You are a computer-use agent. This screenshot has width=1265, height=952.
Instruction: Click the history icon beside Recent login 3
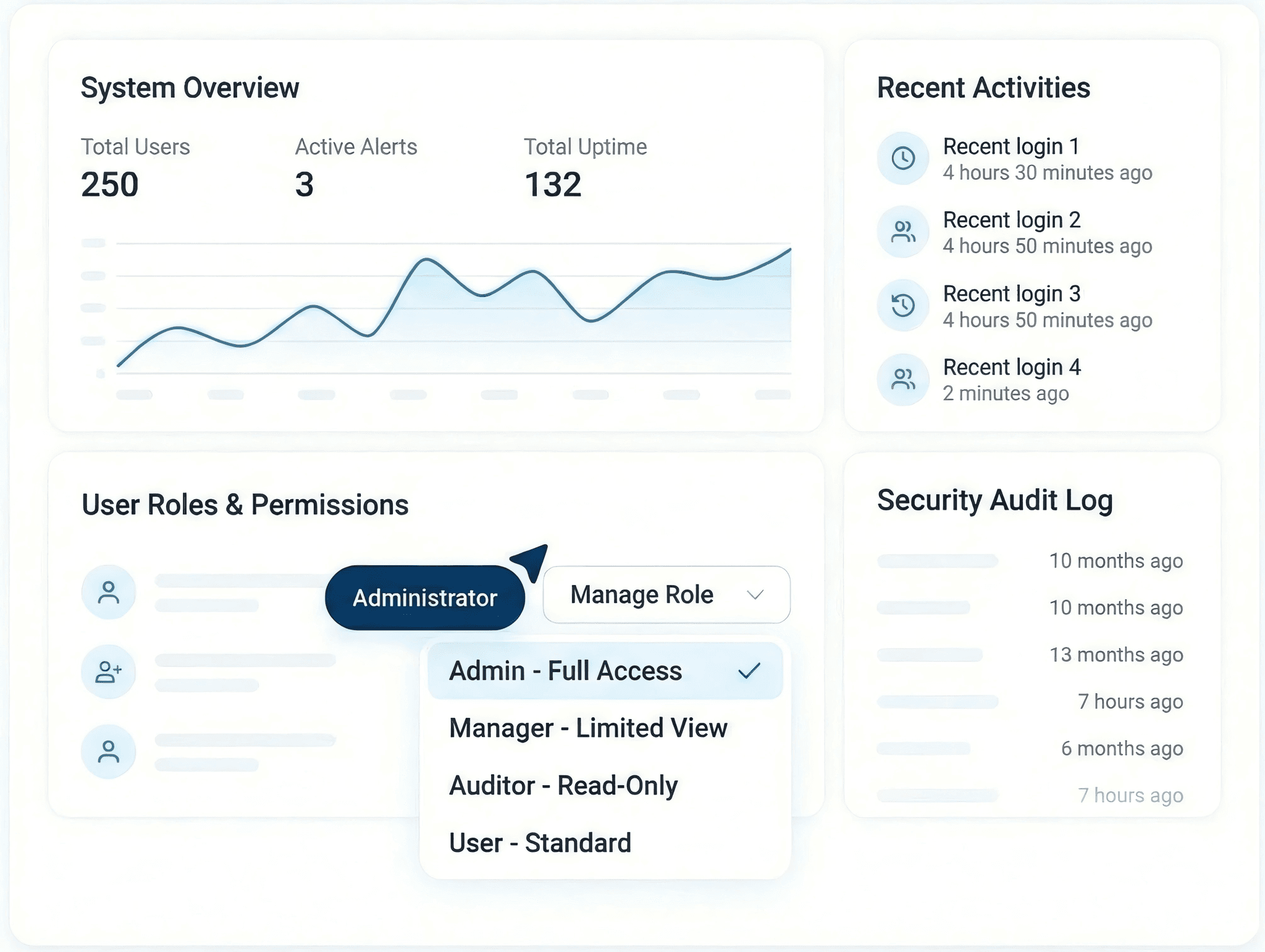pyautogui.click(x=903, y=305)
